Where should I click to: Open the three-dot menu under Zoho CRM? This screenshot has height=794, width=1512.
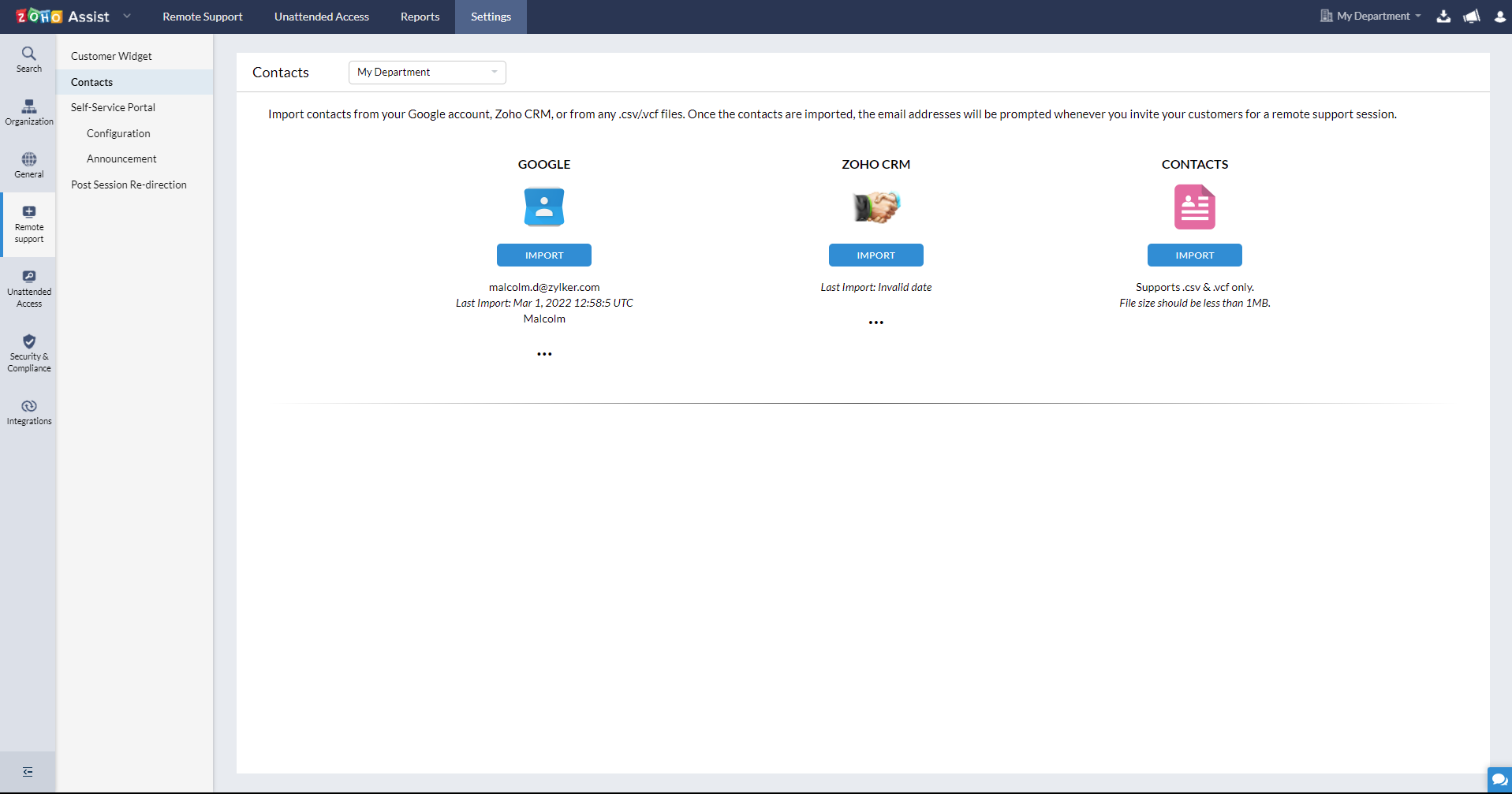pyautogui.click(x=875, y=322)
